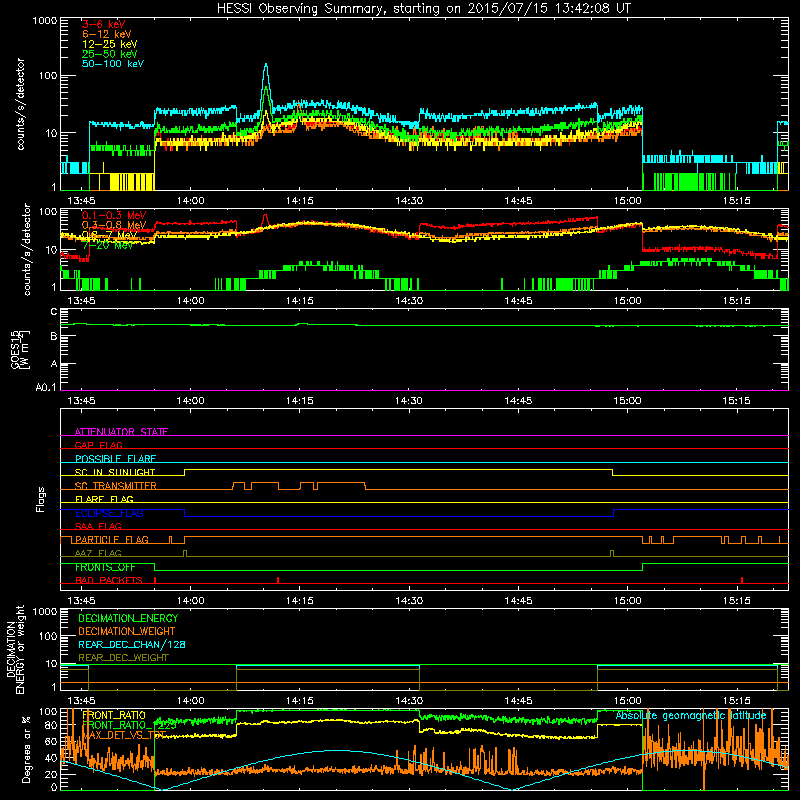Click the REAR_DEC_CHAN/128 legend label
The height and width of the screenshot is (800, 800).
pos(132,644)
